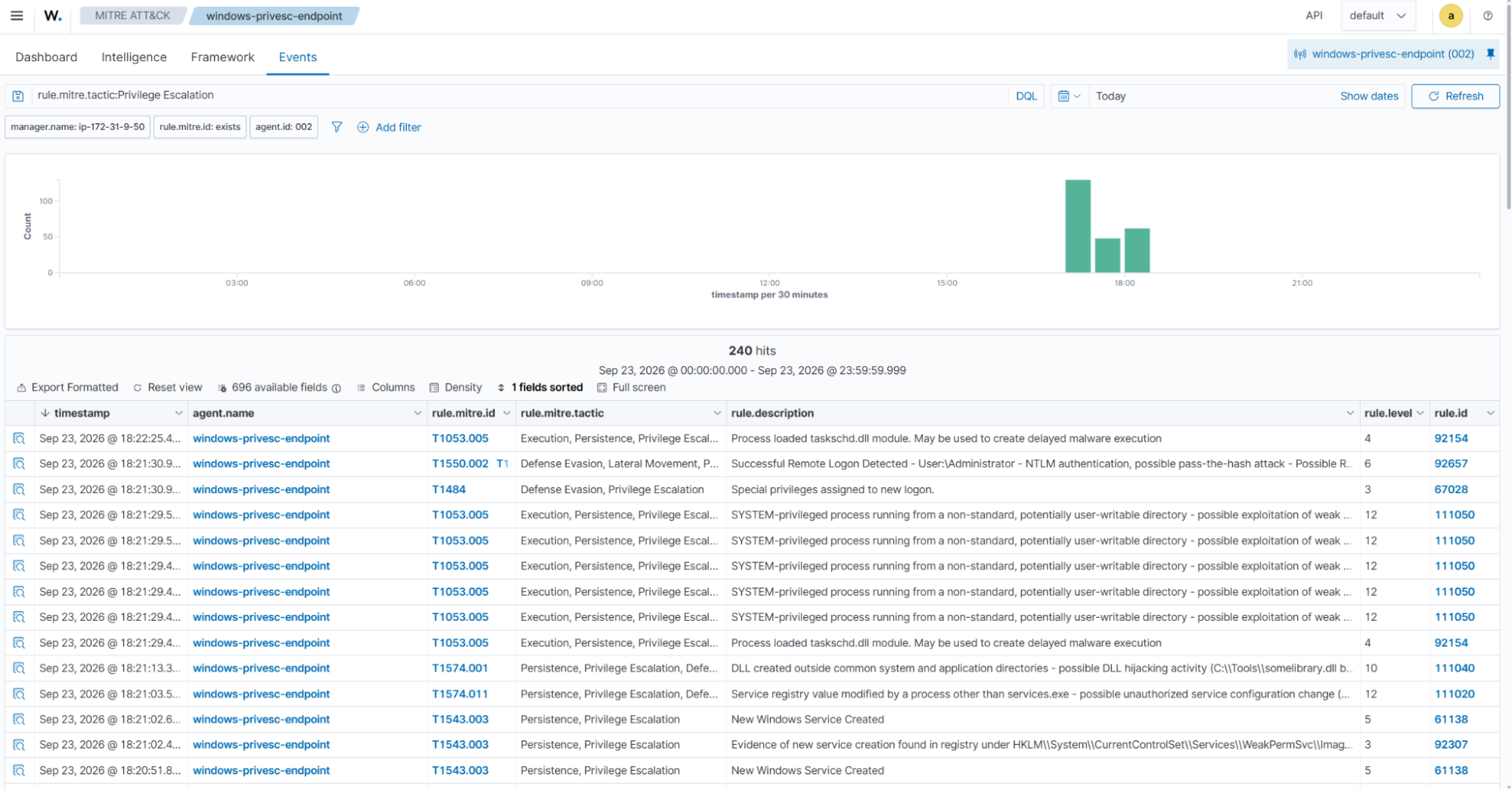Open the hamburger navigation menu
1512x791 pixels.
17,15
